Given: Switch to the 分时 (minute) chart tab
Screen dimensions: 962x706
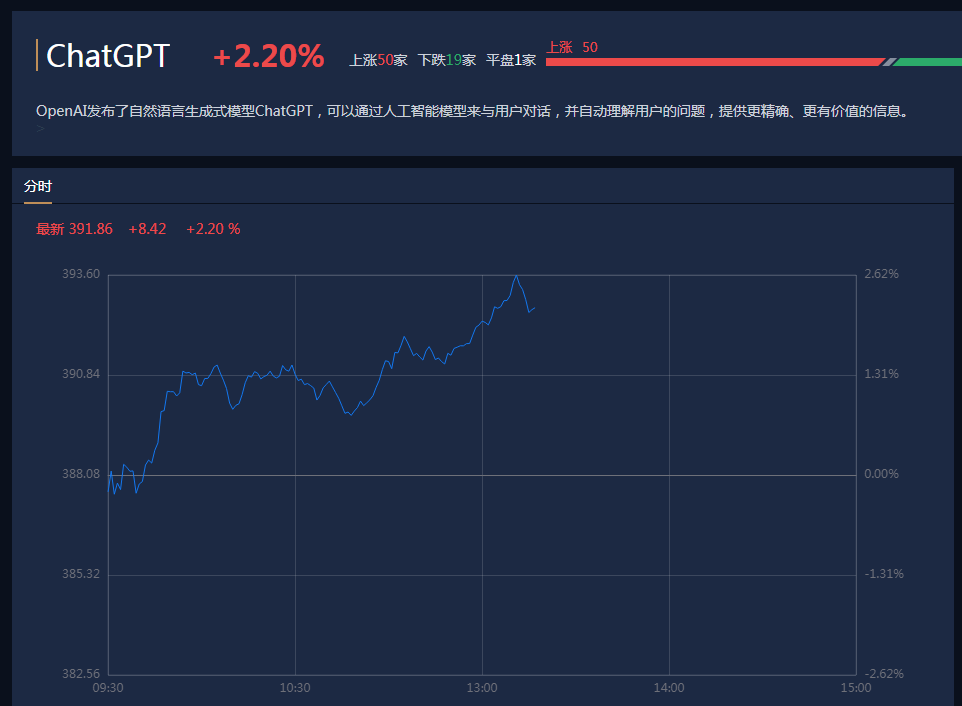Looking at the screenshot, I should 38,186.
